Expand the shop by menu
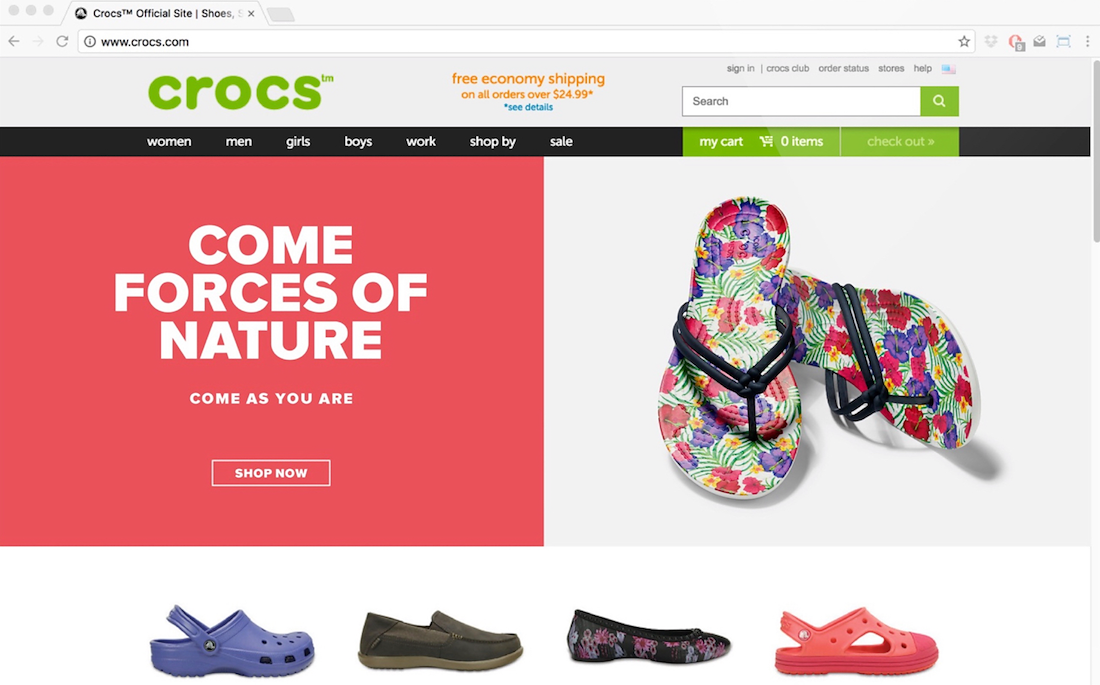The image size is (1100, 685). (492, 141)
